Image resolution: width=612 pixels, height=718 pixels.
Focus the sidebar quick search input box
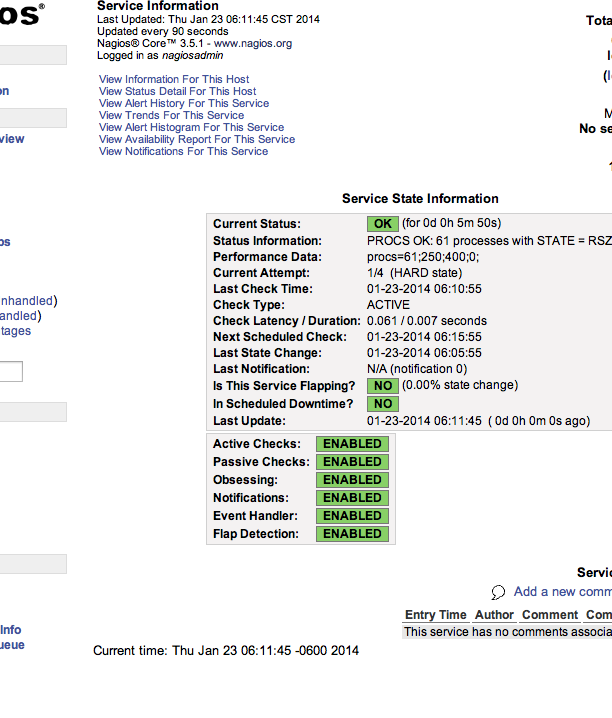(x=10, y=372)
